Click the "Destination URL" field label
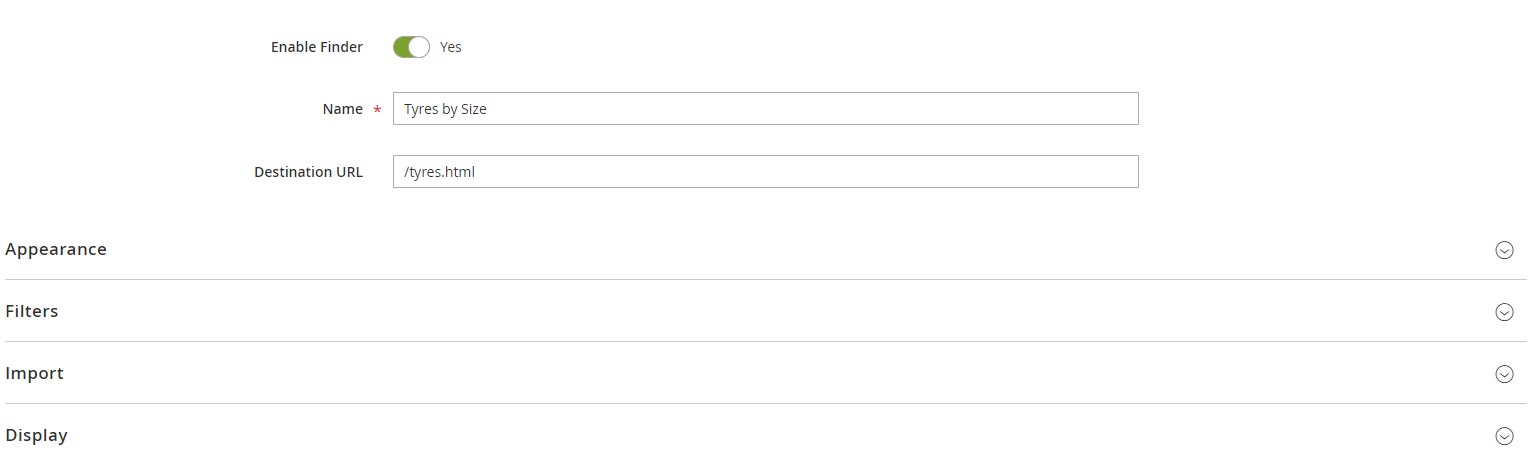This screenshot has height=461, width=1537. (x=308, y=171)
